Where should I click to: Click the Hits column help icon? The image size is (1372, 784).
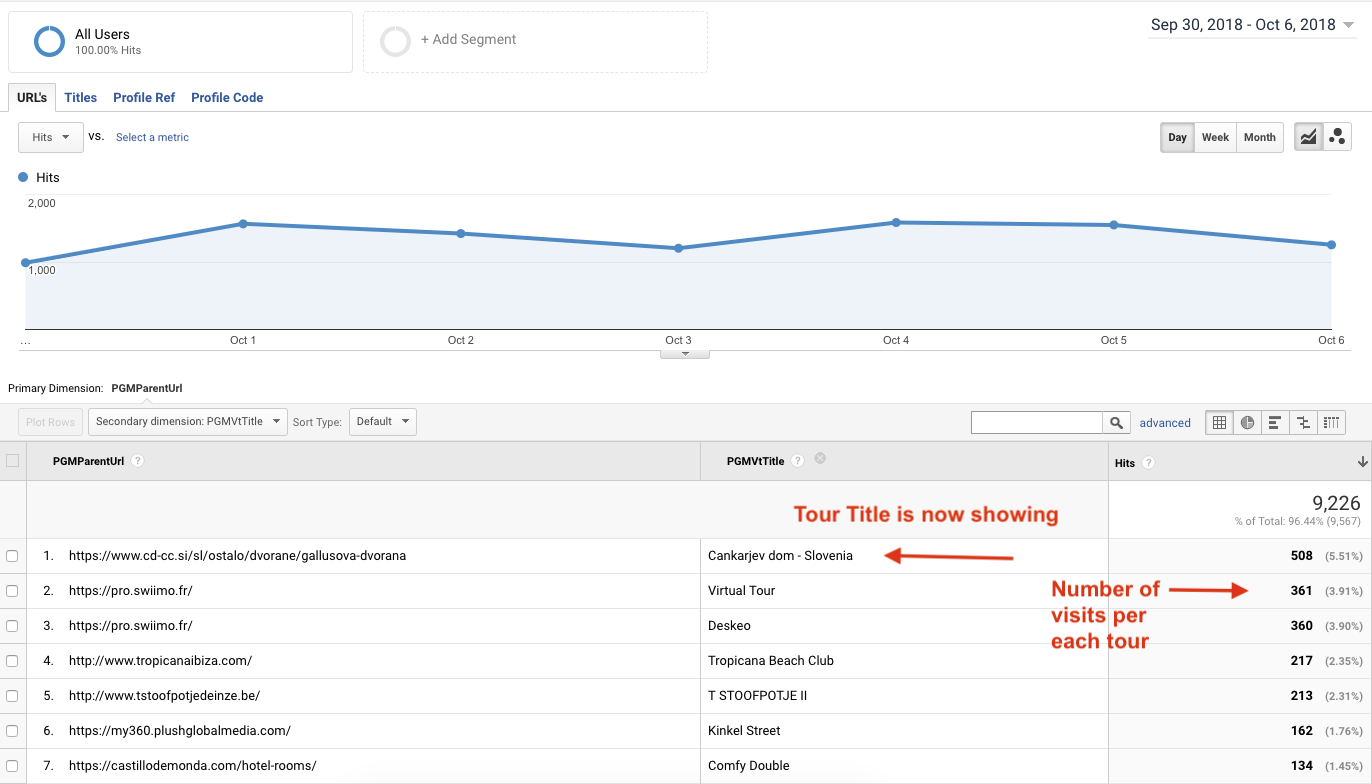point(1148,463)
